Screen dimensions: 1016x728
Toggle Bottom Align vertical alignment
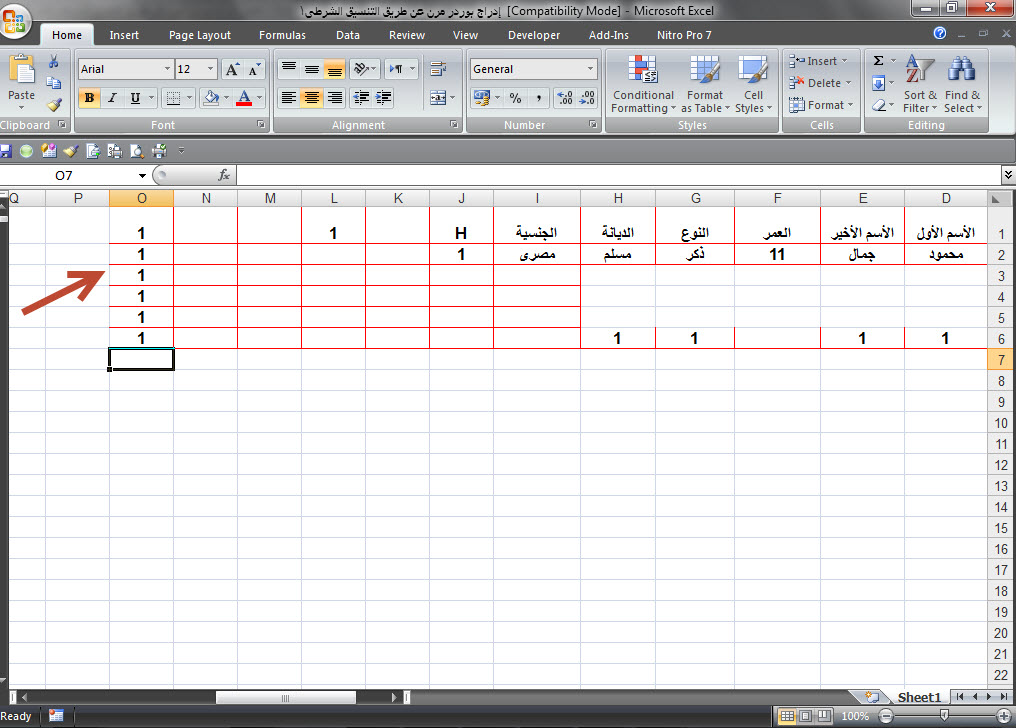[334, 69]
